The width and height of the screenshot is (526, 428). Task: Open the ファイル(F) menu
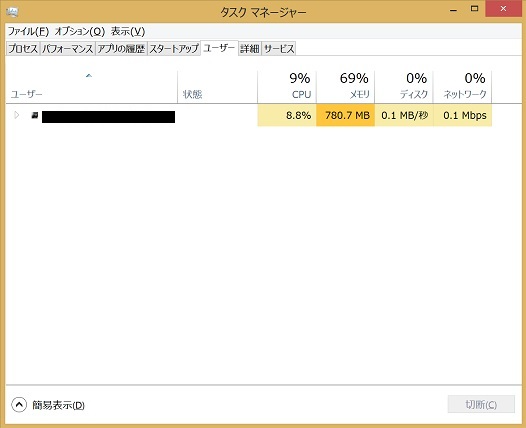[29, 32]
